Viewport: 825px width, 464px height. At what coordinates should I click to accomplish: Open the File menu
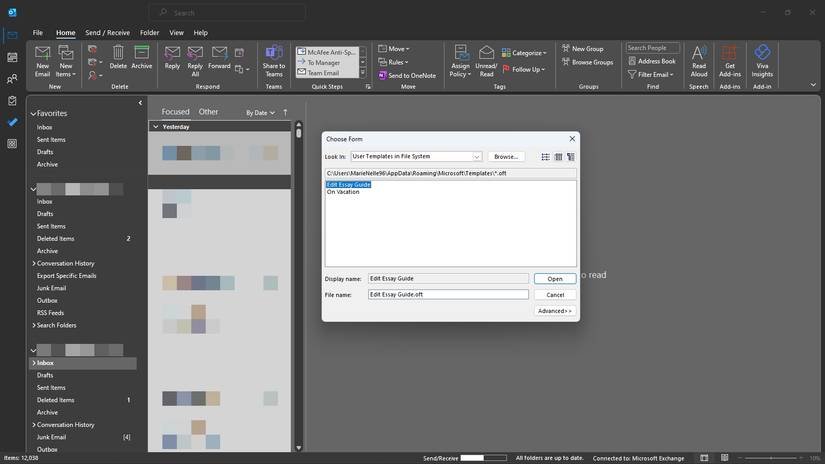tap(38, 33)
